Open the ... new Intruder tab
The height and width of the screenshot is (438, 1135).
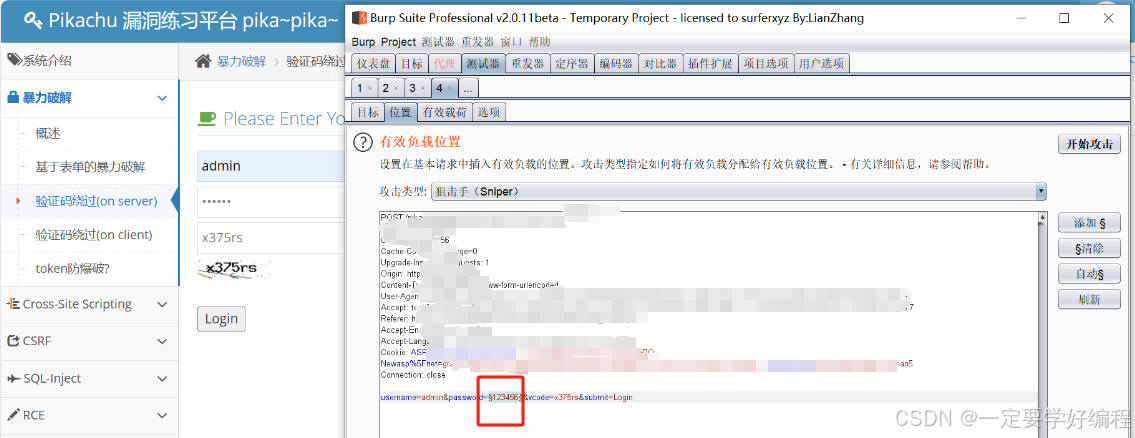468,88
